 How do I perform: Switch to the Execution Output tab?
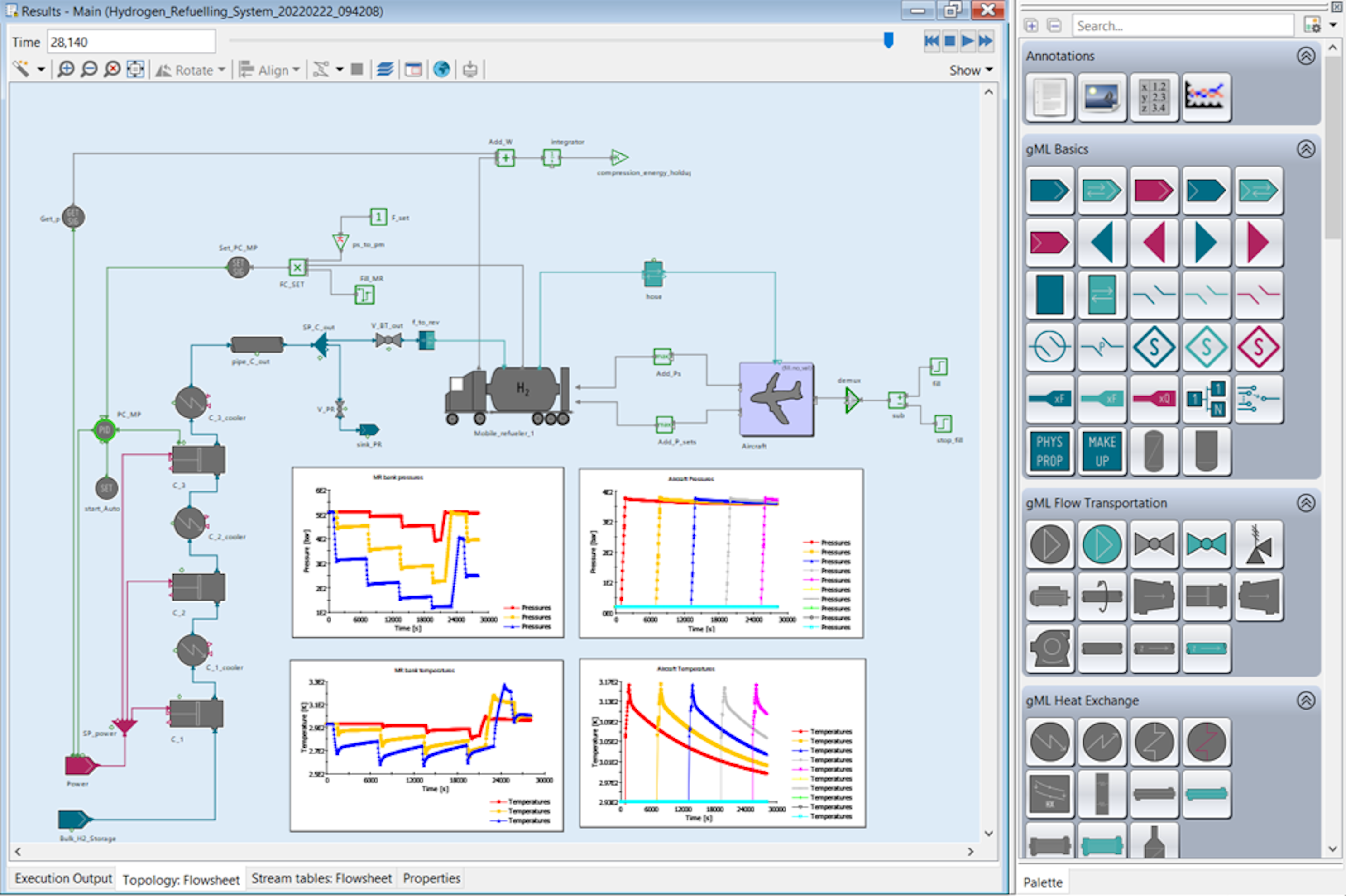pyautogui.click(x=63, y=878)
